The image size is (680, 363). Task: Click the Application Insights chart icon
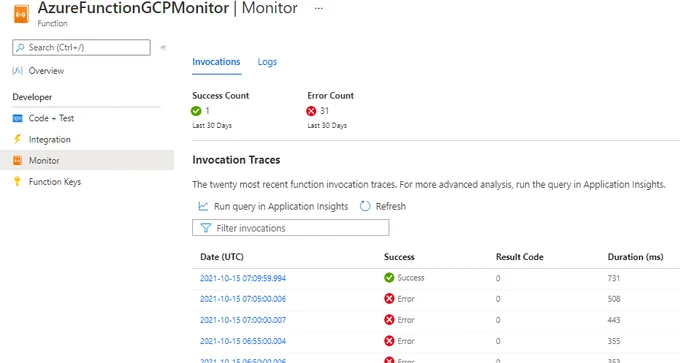(x=203, y=206)
